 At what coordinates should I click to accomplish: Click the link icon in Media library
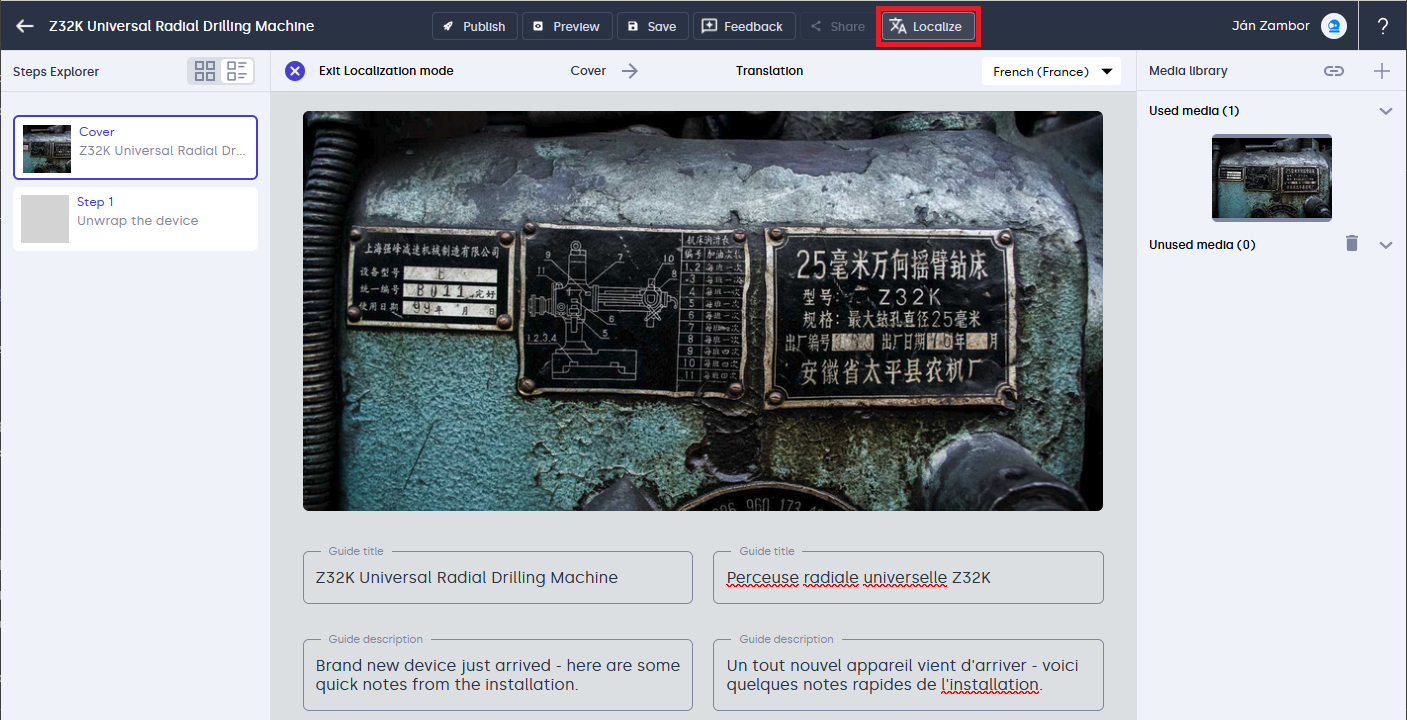(x=1333, y=71)
